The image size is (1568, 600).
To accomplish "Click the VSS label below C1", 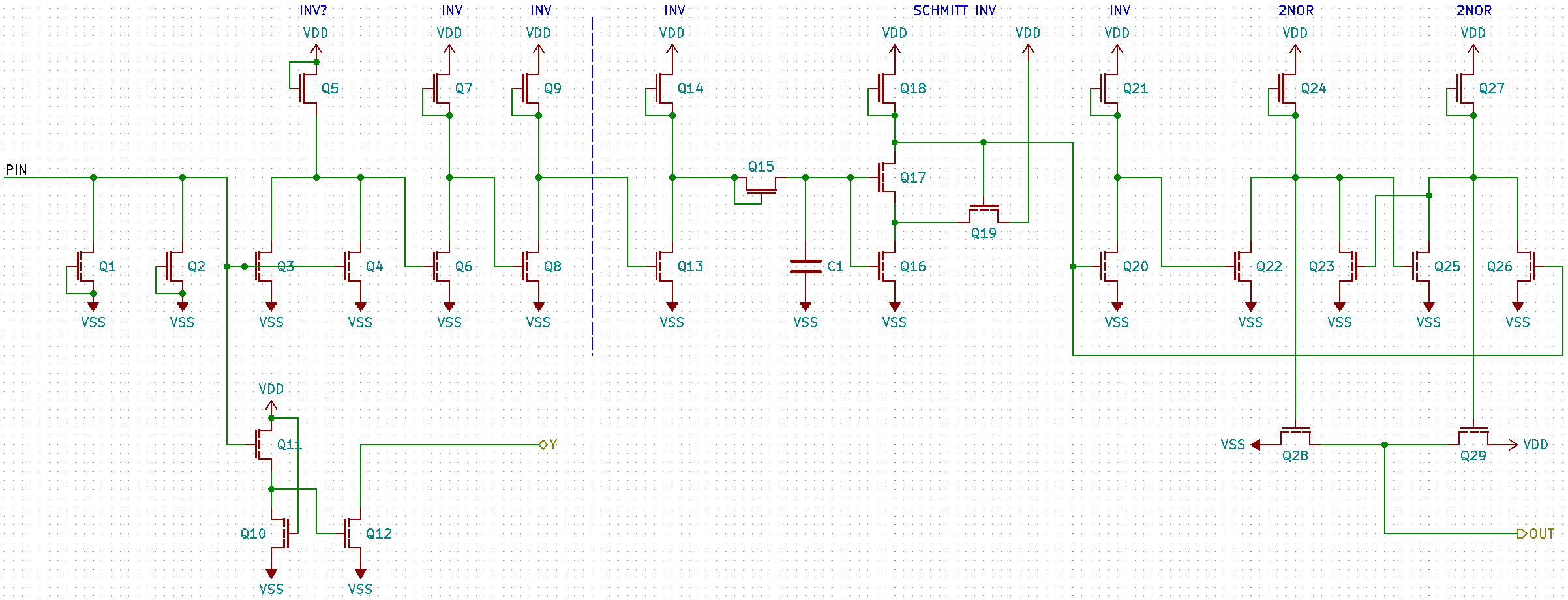I will click(806, 322).
